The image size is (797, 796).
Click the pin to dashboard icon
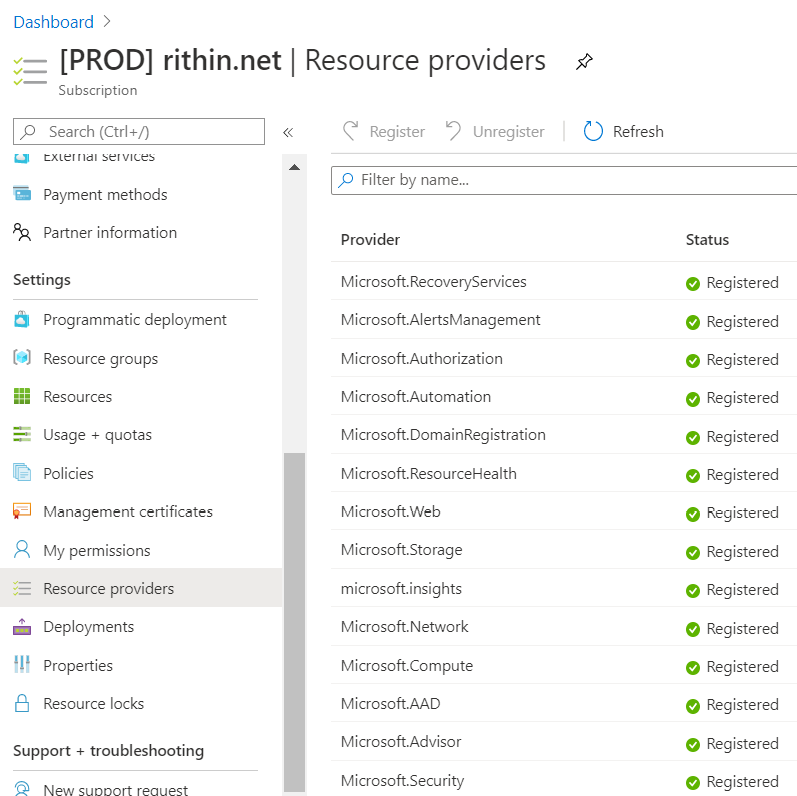pos(584,62)
